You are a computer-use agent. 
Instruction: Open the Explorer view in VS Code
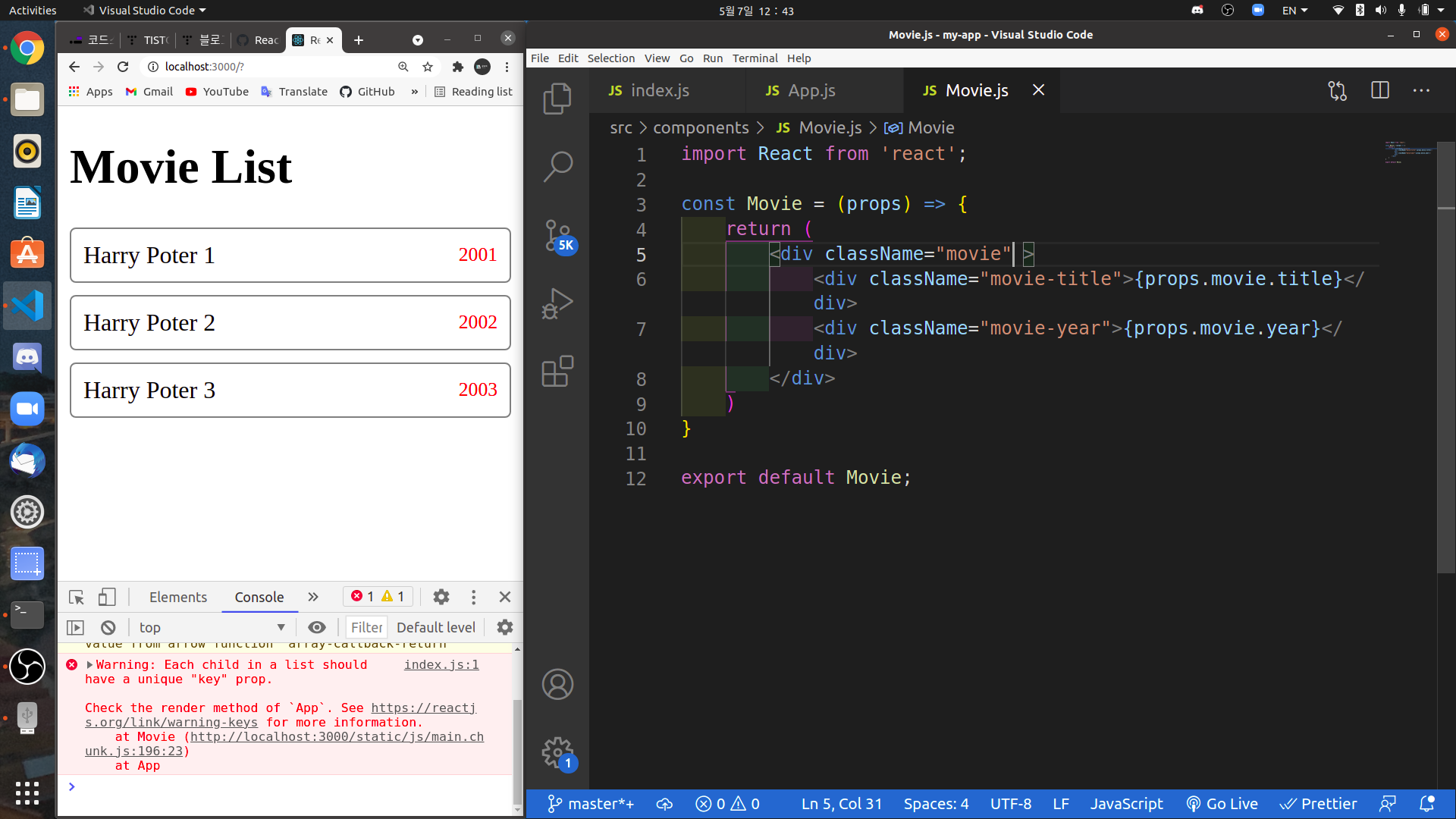tap(557, 99)
